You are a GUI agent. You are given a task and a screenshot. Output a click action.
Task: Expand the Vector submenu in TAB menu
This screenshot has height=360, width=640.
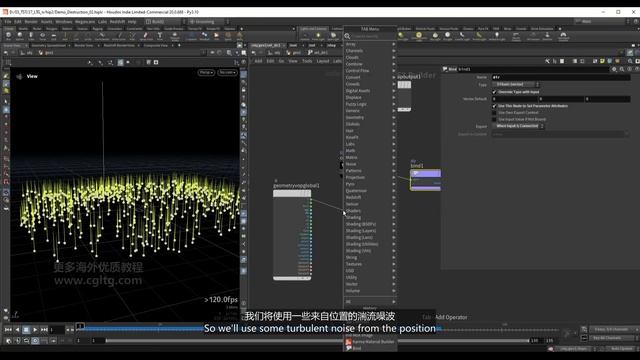(x=371, y=284)
